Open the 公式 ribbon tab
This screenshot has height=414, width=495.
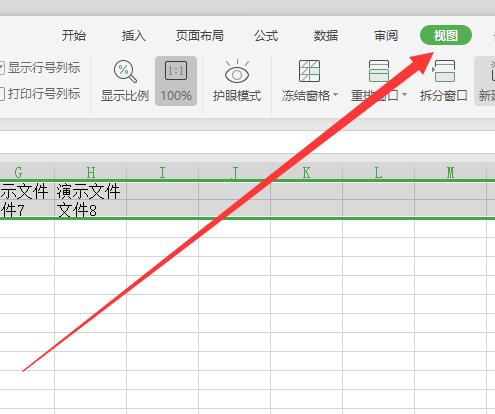(266, 35)
